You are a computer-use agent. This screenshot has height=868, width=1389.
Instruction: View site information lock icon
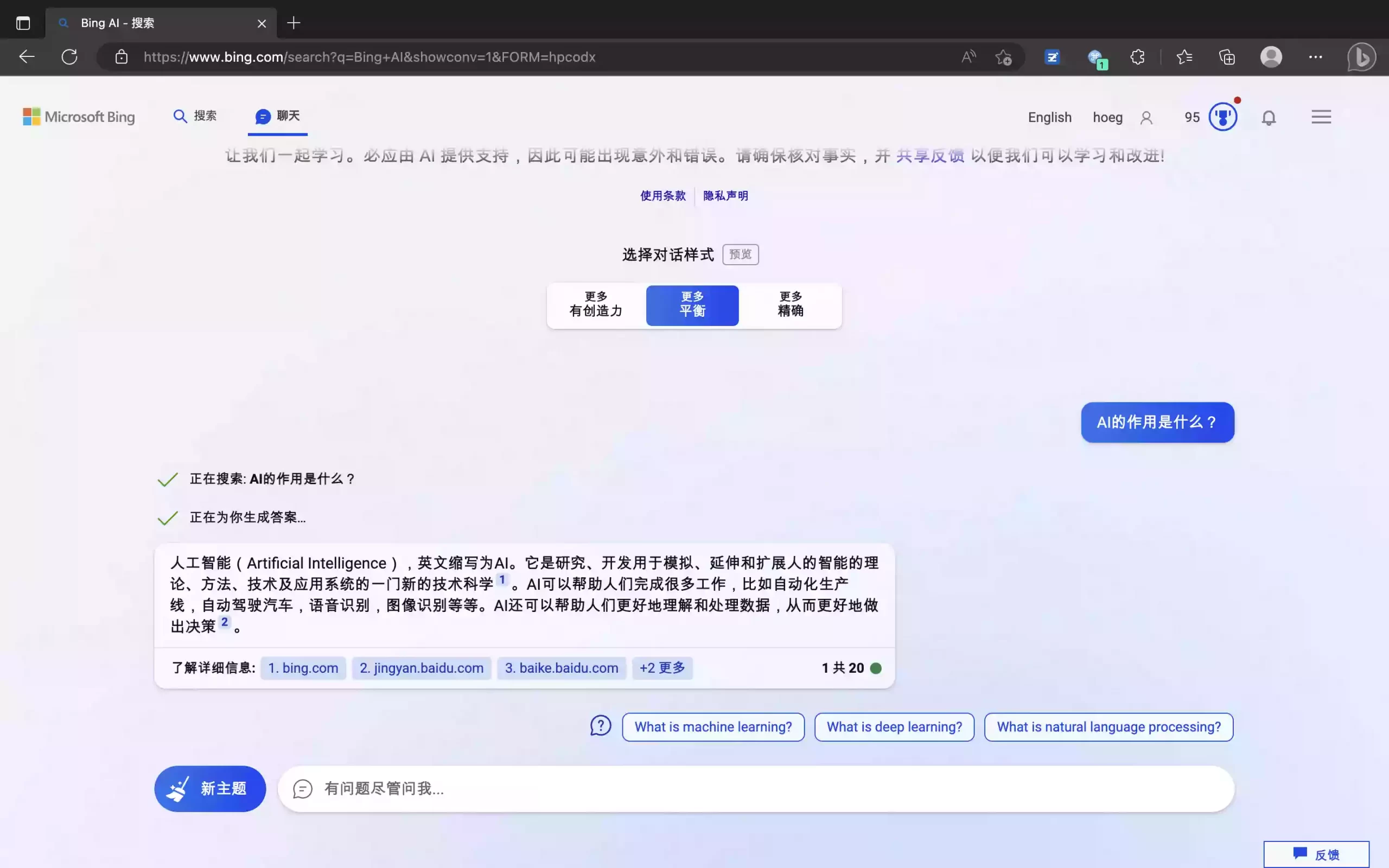[121, 57]
